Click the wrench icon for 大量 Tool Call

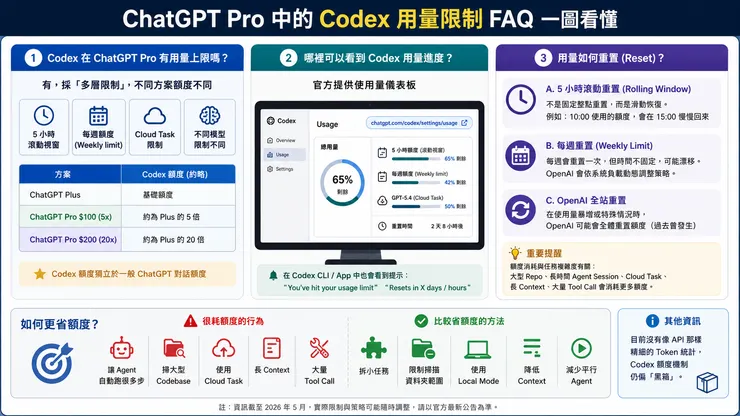click(319, 348)
